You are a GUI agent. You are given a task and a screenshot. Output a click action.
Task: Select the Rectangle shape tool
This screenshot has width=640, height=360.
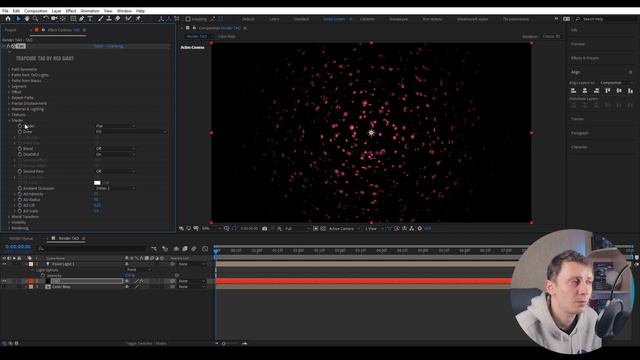click(73, 19)
